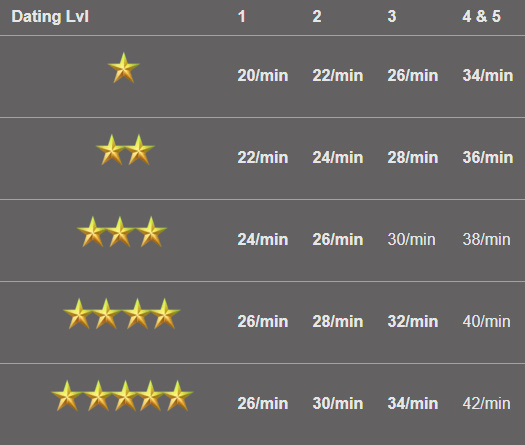Screen dimensions: 525x445
Task: Select the 4 & 5 column header
Action: tap(481, 16)
